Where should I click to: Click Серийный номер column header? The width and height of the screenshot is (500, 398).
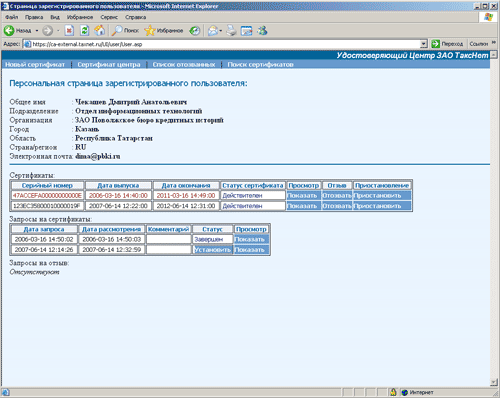47,185
